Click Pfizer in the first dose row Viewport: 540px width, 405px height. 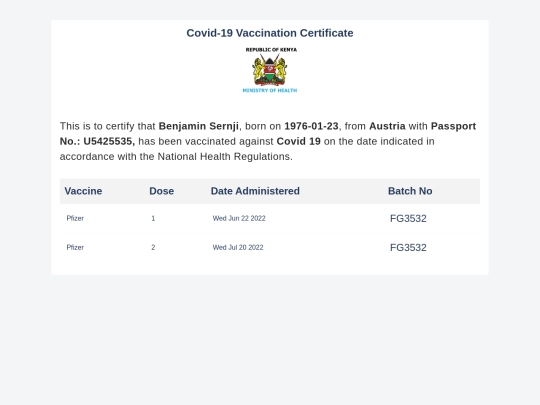click(x=75, y=218)
